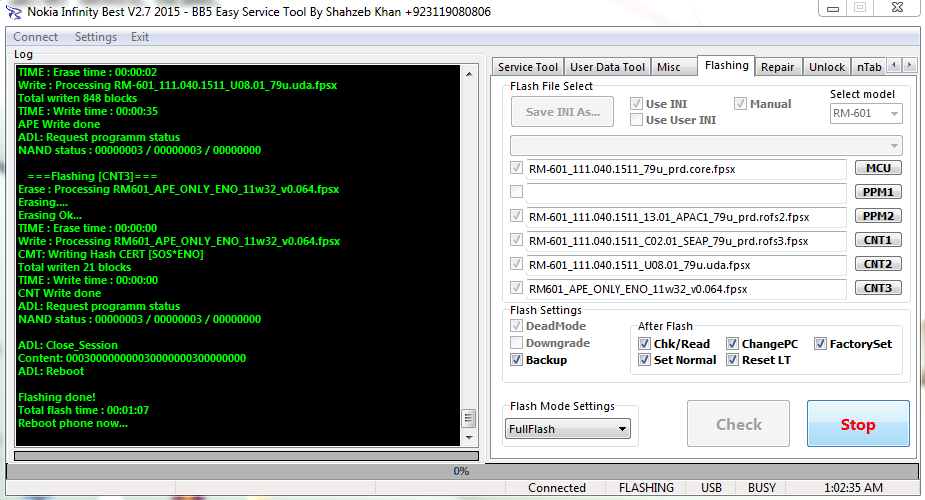Open the Select model RM-601 dropdown
The height and width of the screenshot is (500, 925).
coord(865,113)
